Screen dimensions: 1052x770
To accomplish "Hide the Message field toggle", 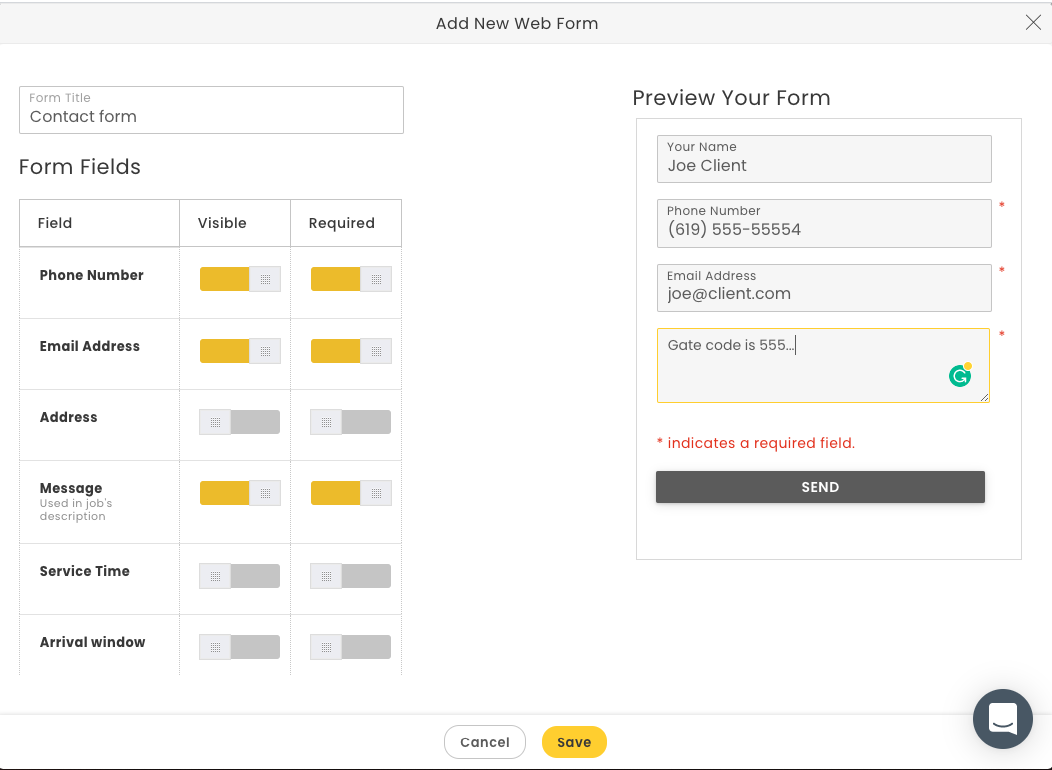I will click(x=240, y=493).
